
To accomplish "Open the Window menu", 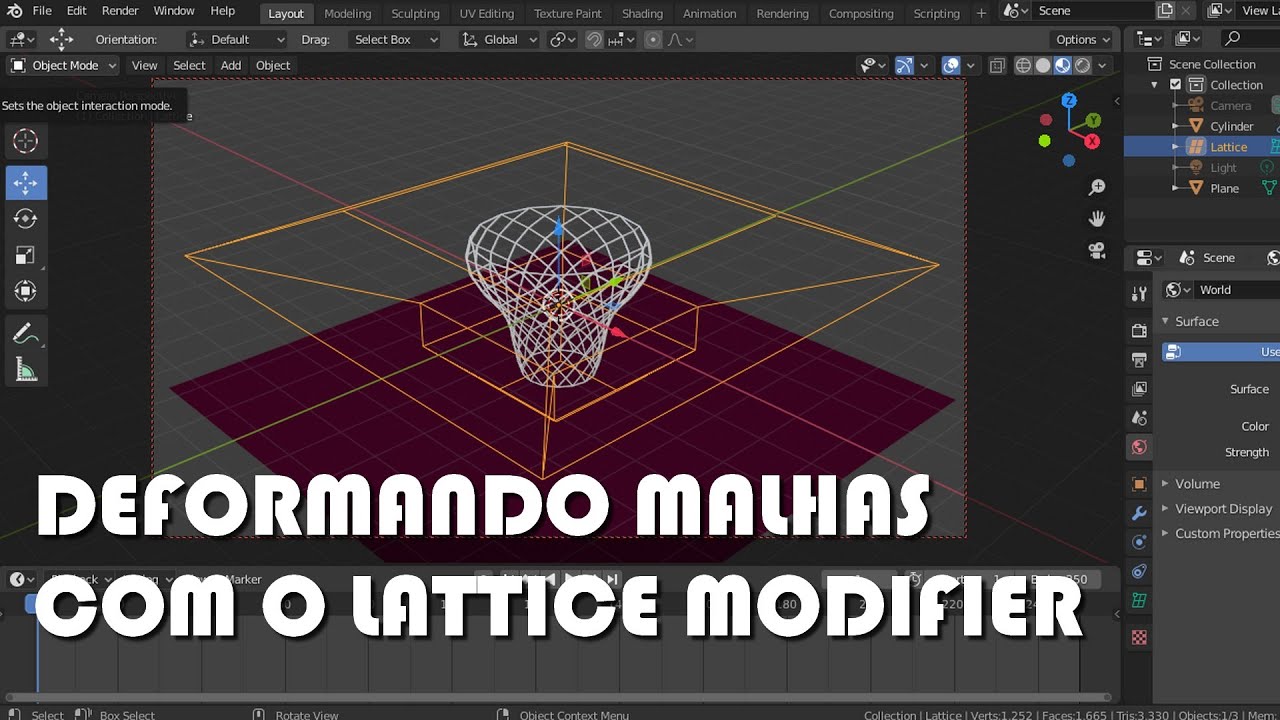I will [x=174, y=11].
